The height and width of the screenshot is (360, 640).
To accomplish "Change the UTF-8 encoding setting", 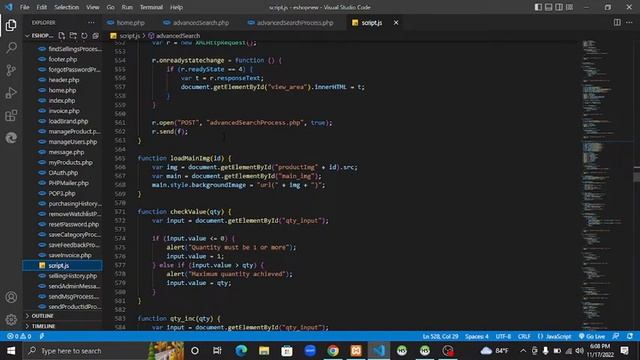I will [503, 336].
